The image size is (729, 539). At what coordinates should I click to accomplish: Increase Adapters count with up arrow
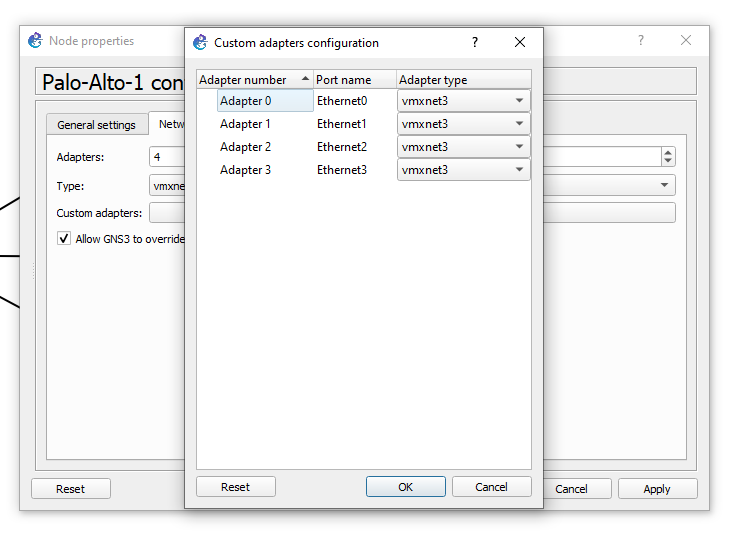pyautogui.click(x=668, y=153)
